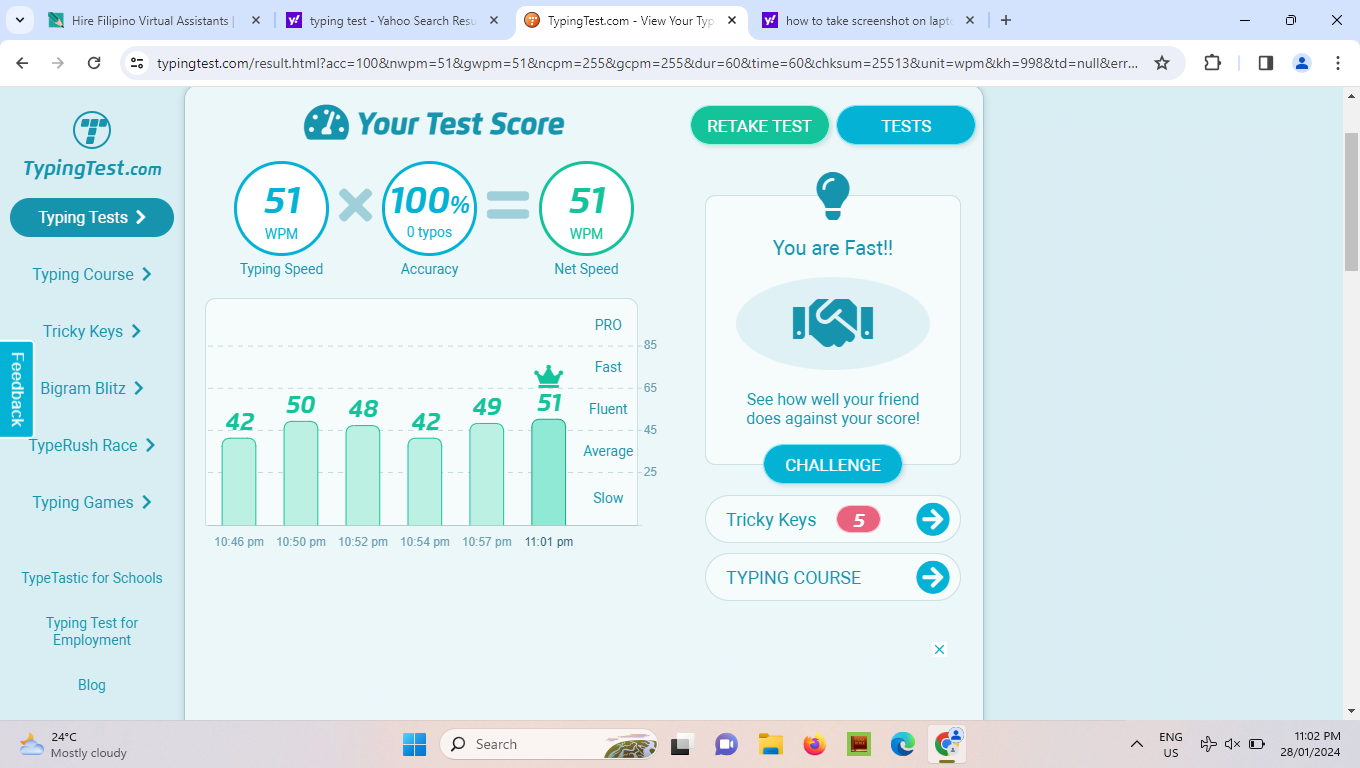Open the Typing Test for Employment link

[x=92, y=631]
